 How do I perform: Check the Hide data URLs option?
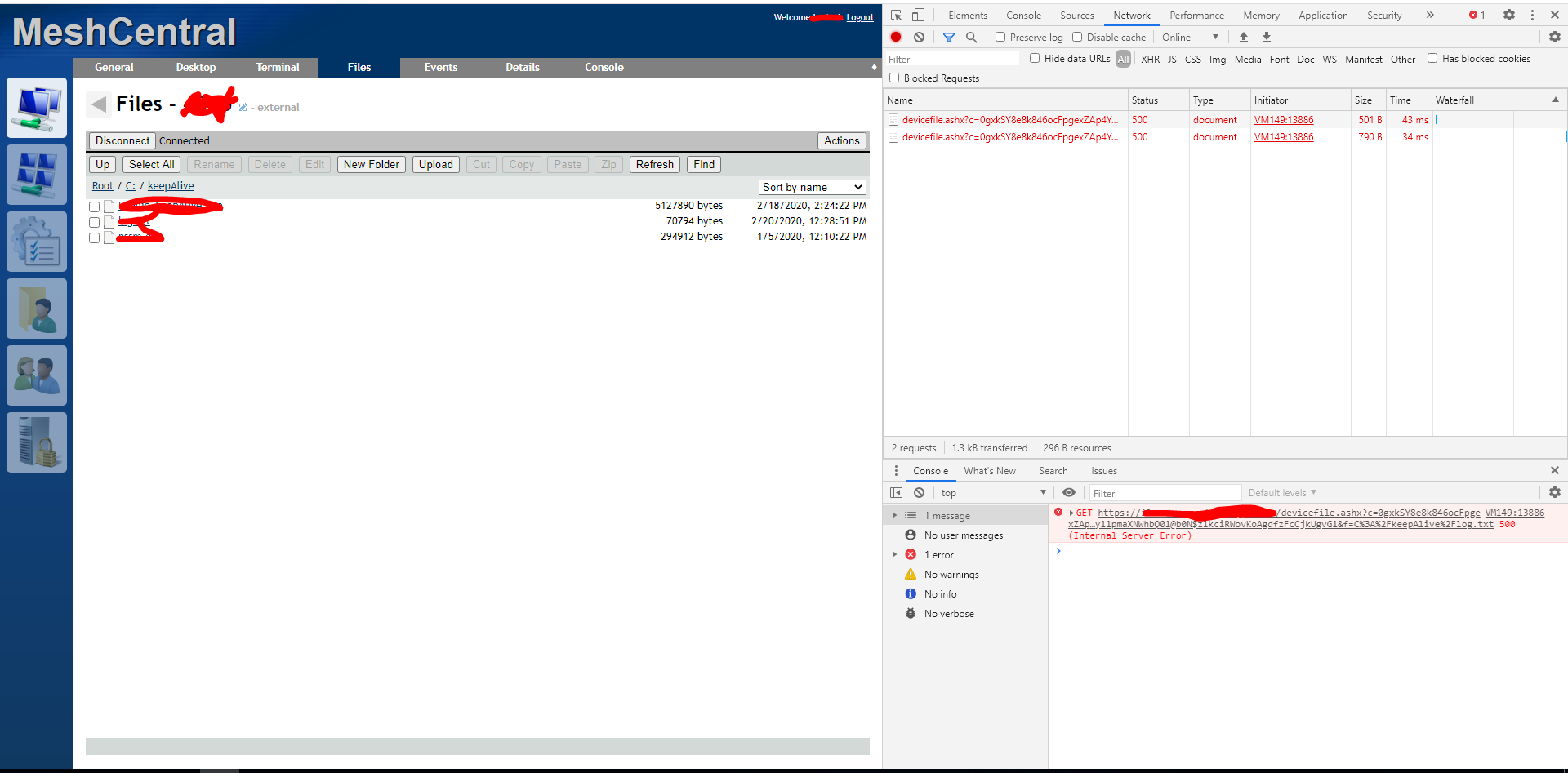click(x=1034, y=58)
